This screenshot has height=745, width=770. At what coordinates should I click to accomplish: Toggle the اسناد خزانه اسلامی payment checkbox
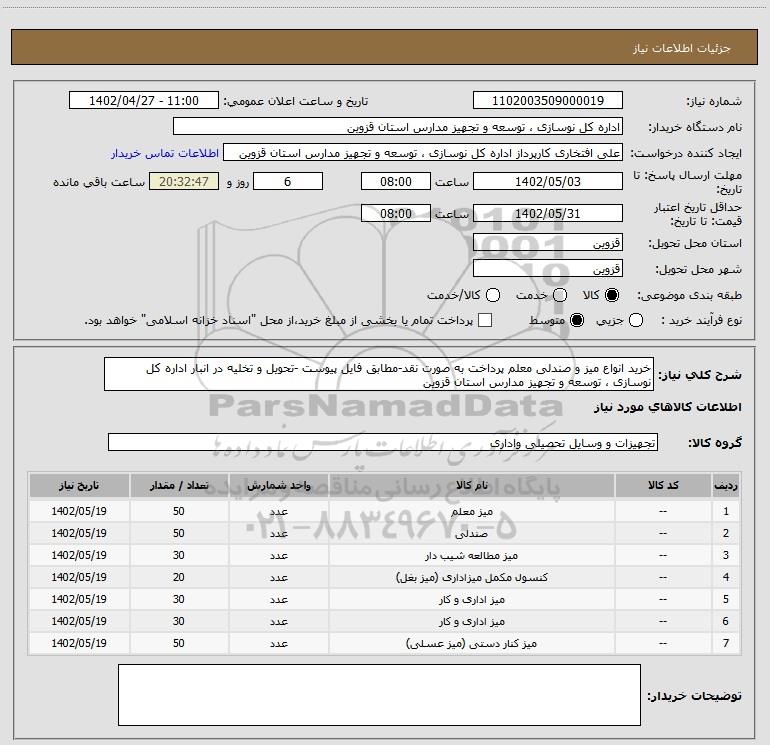tap(485, 320)
